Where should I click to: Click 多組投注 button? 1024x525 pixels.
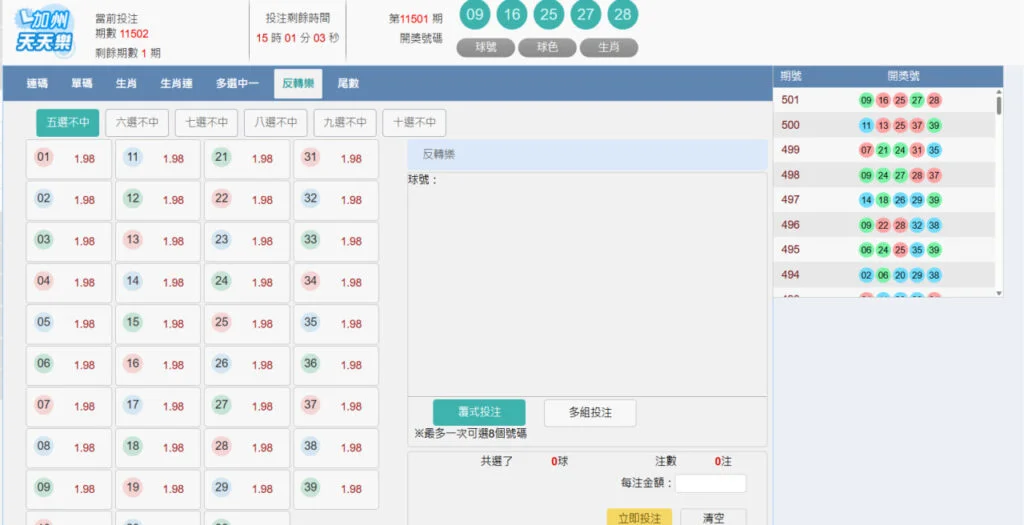[590, 413]
